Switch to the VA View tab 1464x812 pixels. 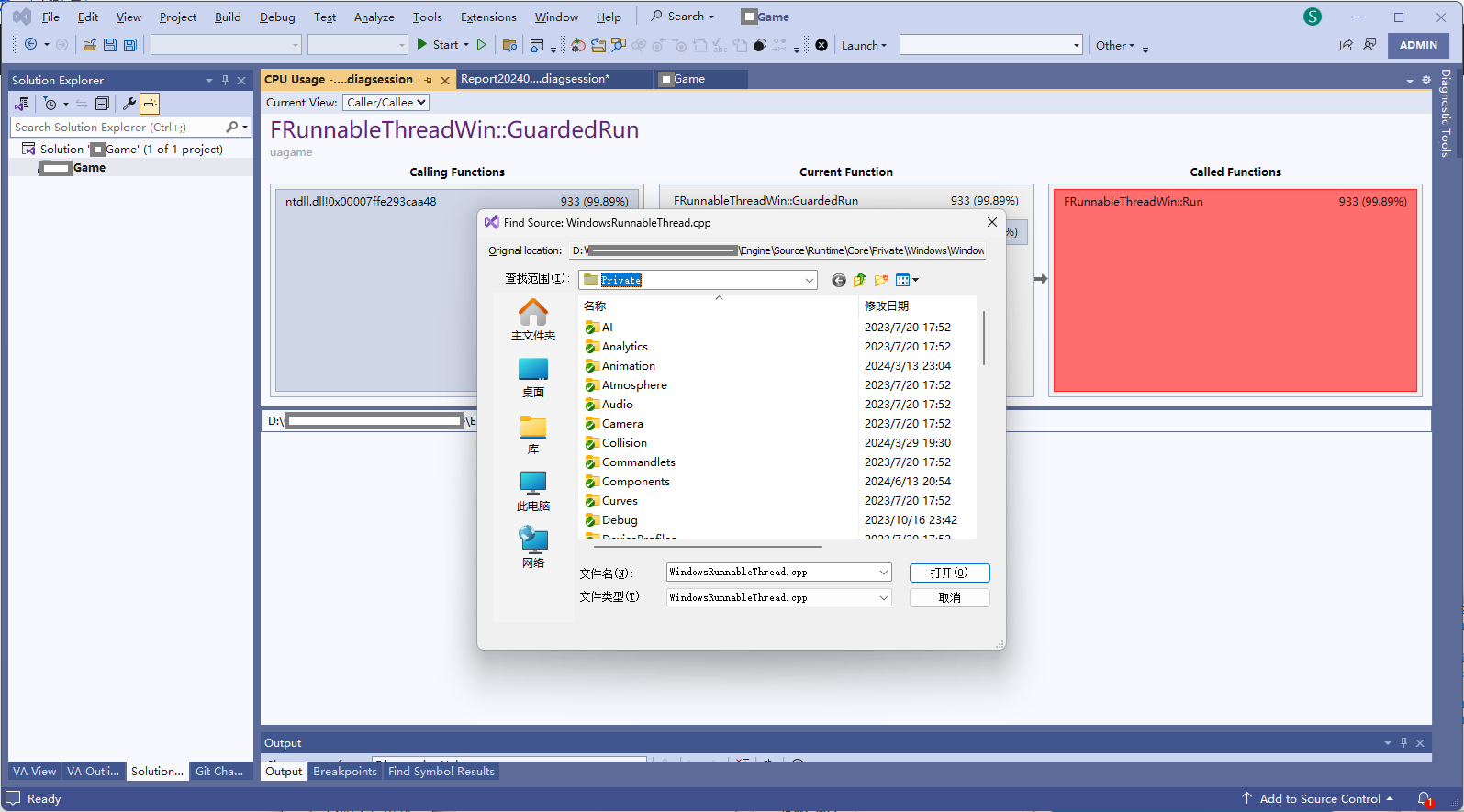pyautogui.click(x=34, y=772)
